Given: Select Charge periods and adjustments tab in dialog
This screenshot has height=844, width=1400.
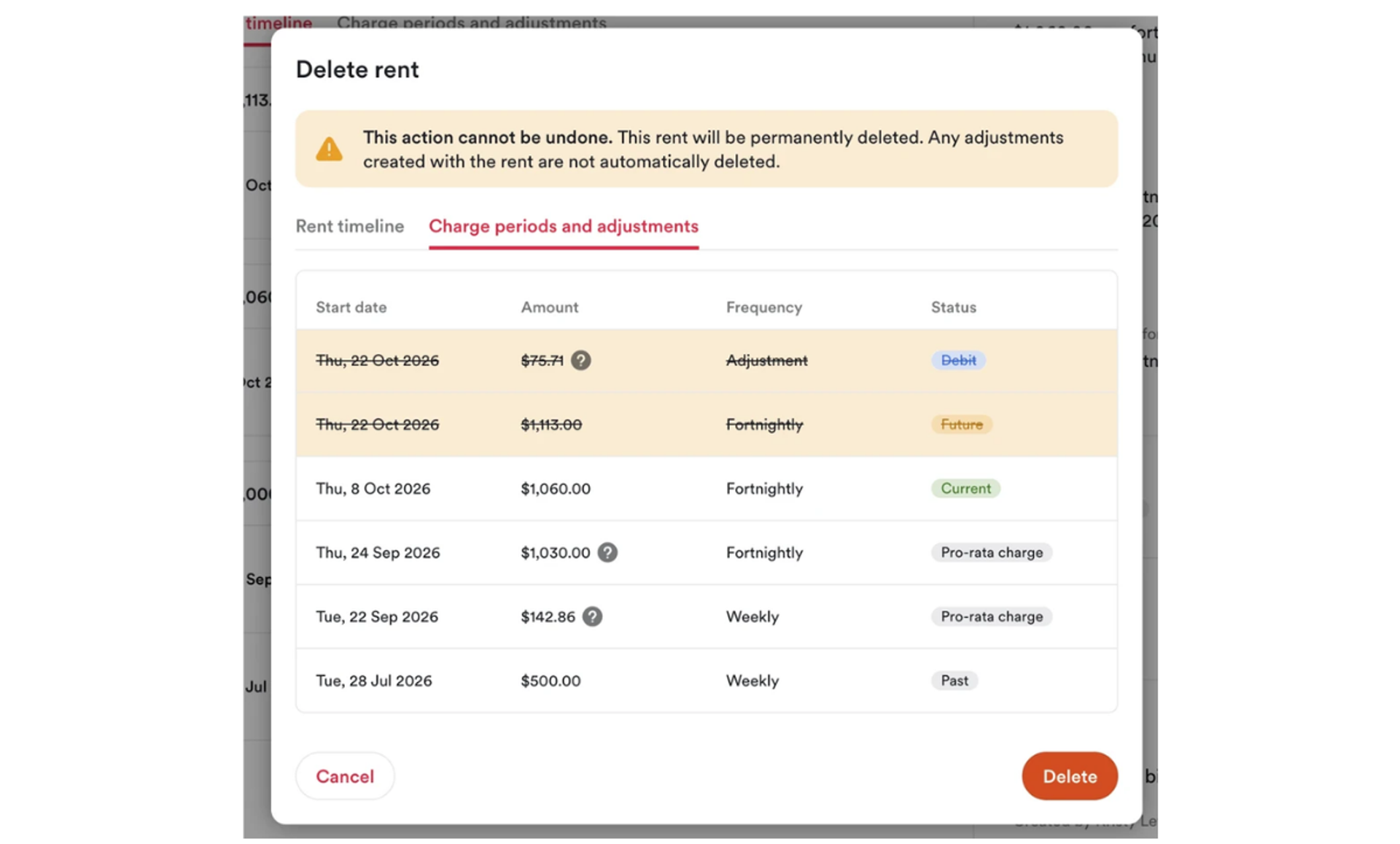Looking at the screenshot, I should (x=564, y=226).
